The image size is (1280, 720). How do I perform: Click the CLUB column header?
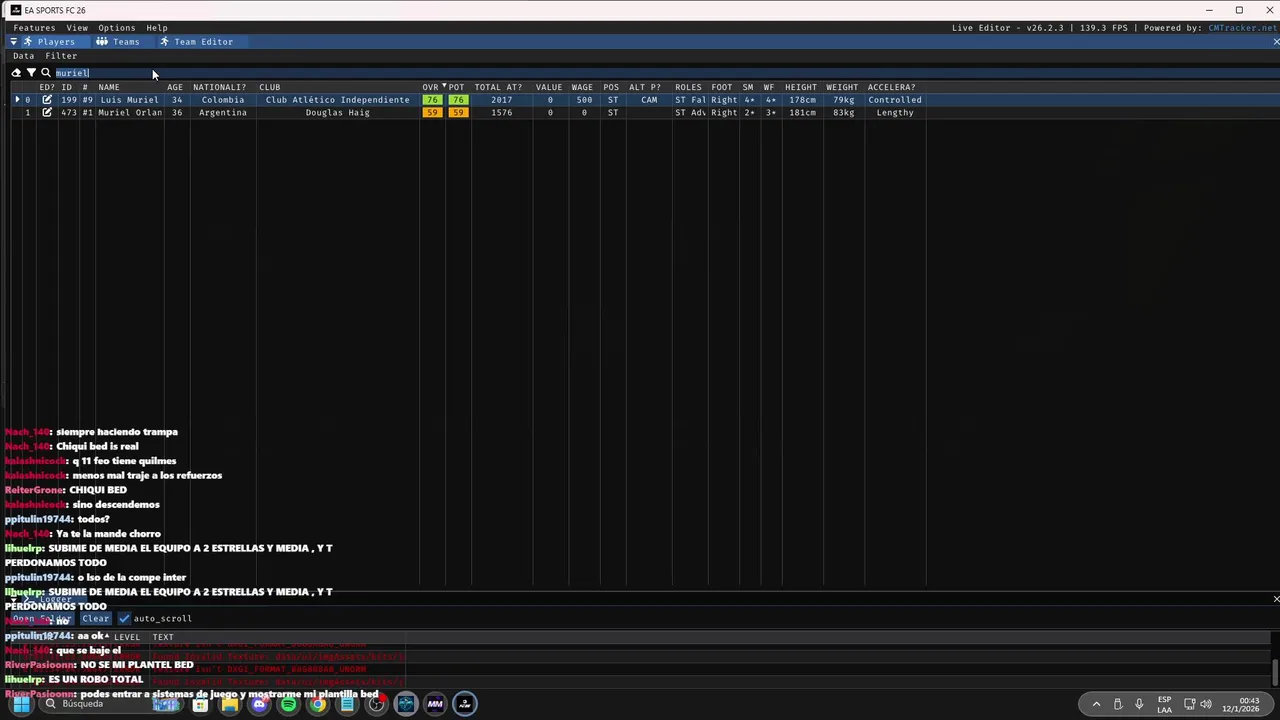pos(270,87)
